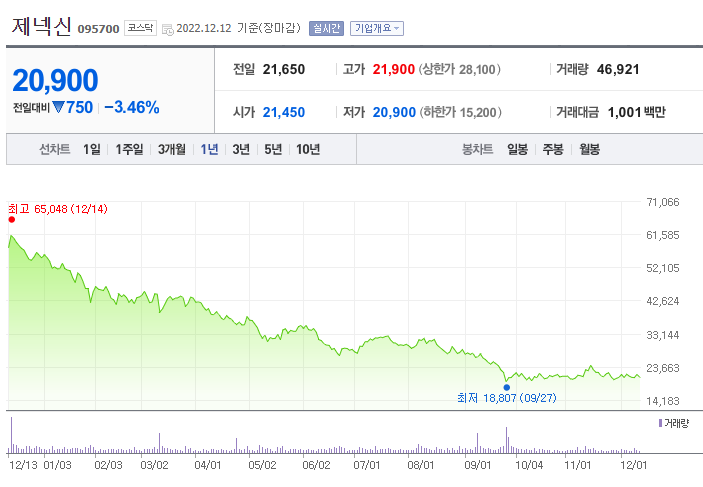Open the 기업개요 dropdown
Viewport: 703px width, 487px height.
pyautogui.click(x=377, y=28)
